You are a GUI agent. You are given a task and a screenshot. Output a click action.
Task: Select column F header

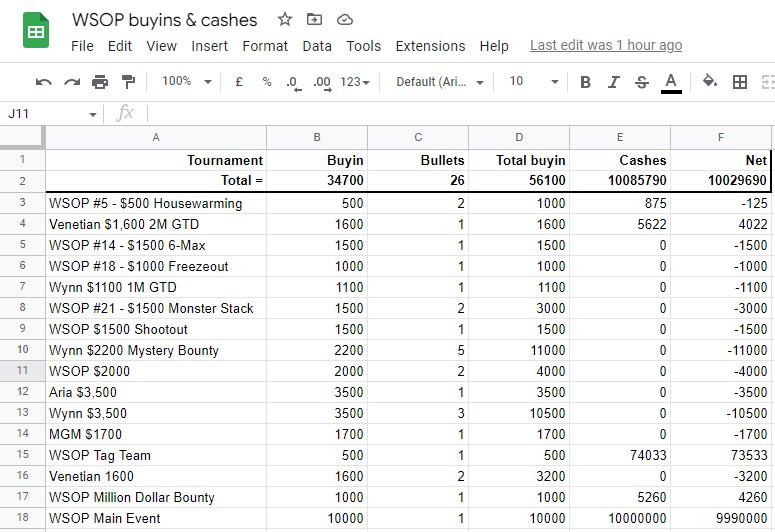[x=721, y=137]
